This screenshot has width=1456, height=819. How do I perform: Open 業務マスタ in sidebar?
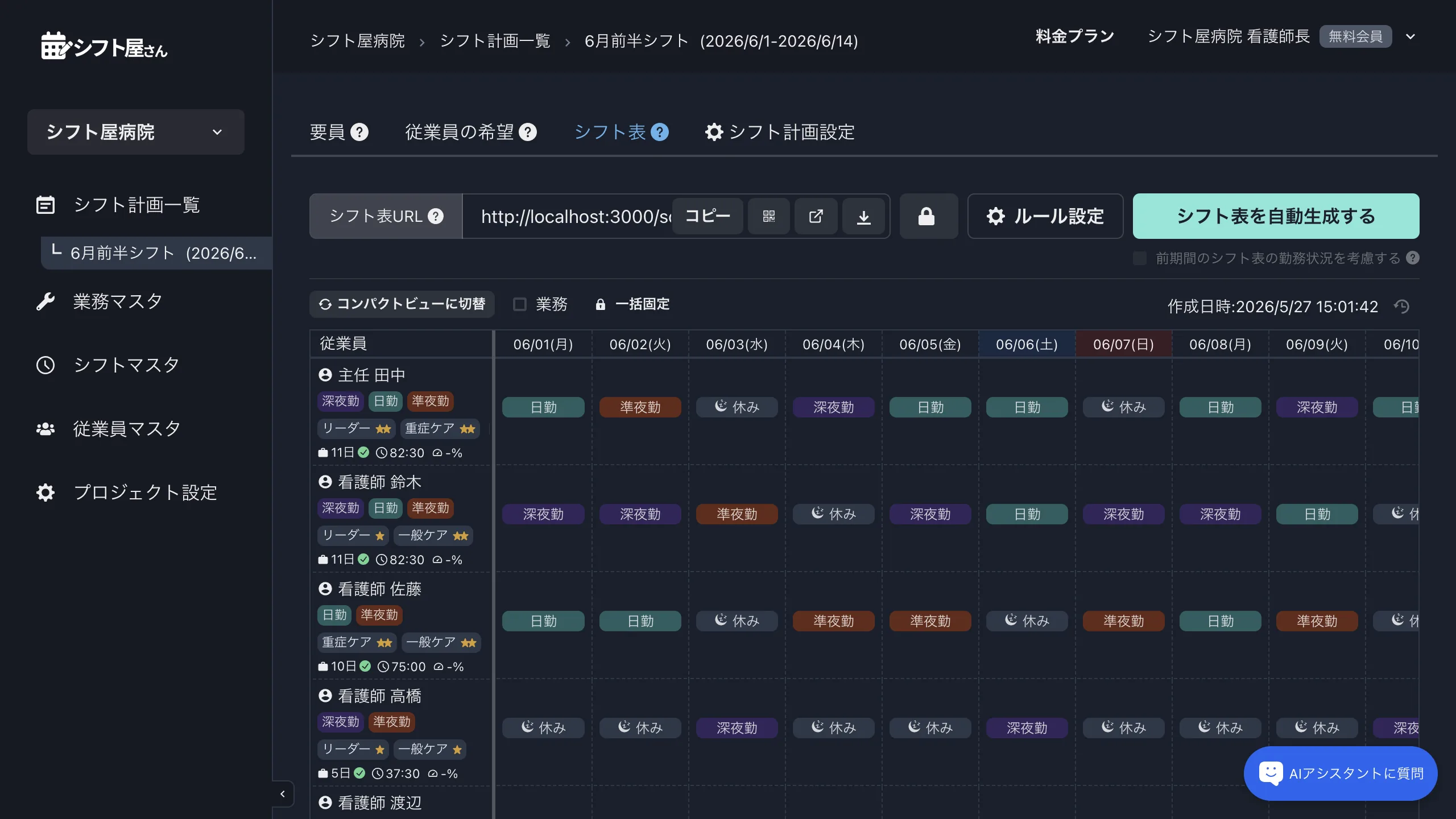(x=118, y=301)
